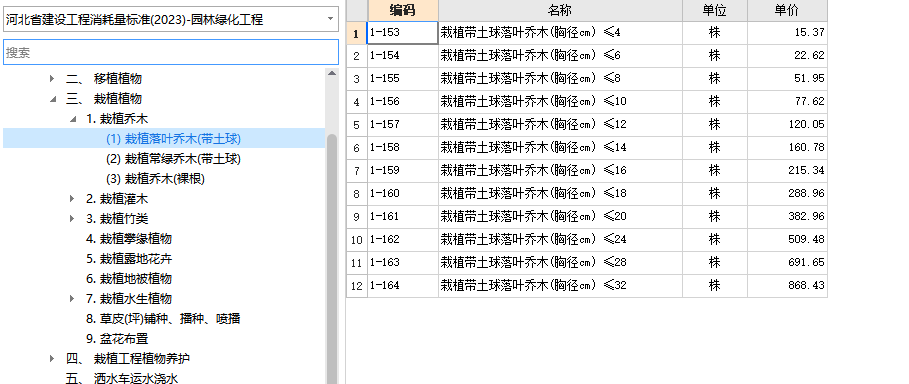Viewport: 909px width, 384px height.
Task: Select code cell 1-162
Action: [x=403, y=240]
